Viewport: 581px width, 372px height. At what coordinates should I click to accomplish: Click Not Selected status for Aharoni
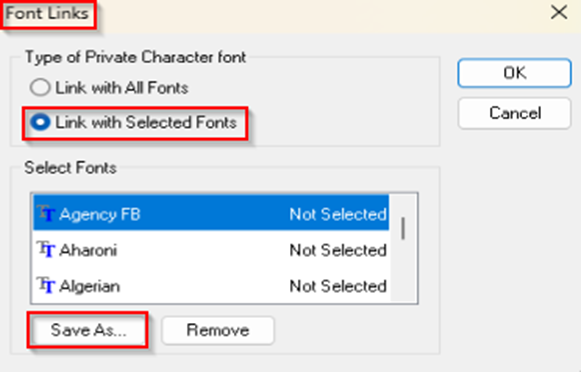point(338,250)
